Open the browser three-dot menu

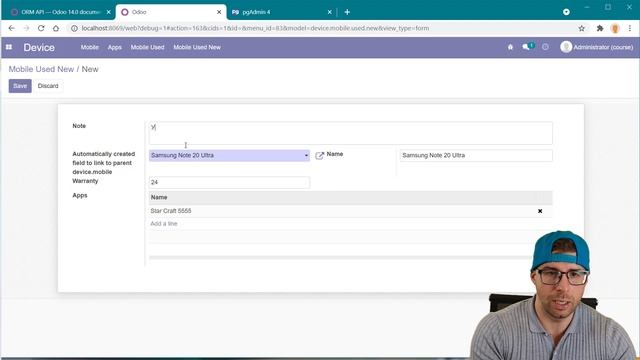coord(630,28)
